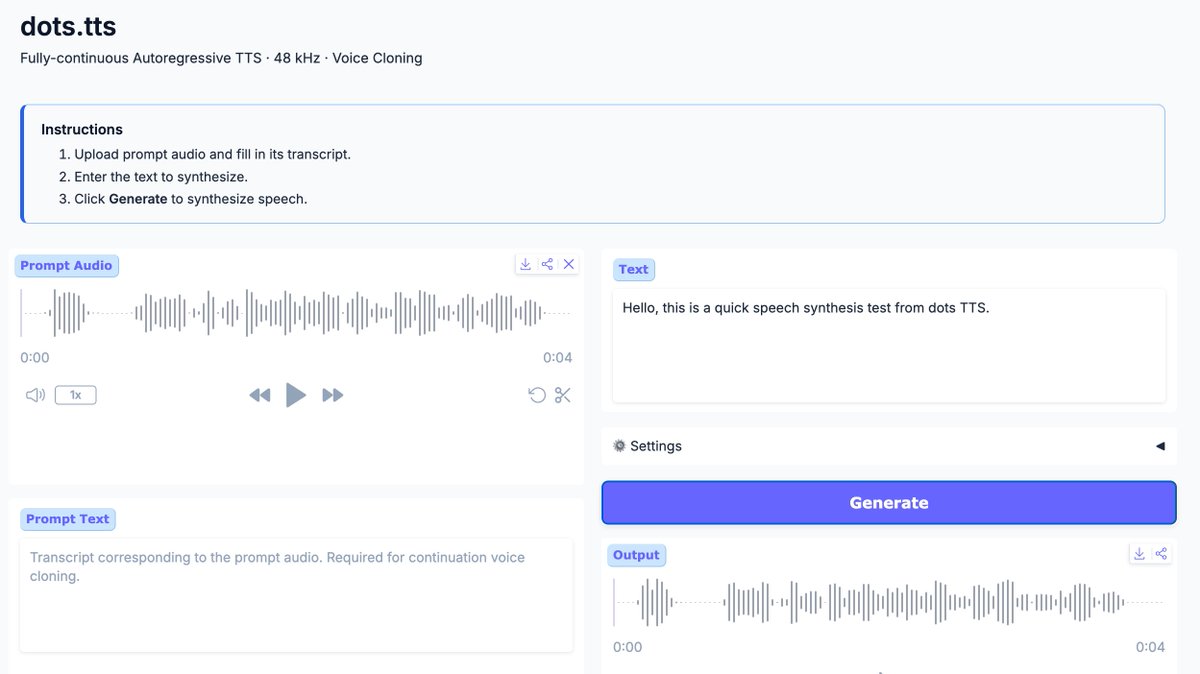
Task: Click the Prompt Text label
Action: click(67, 519)
